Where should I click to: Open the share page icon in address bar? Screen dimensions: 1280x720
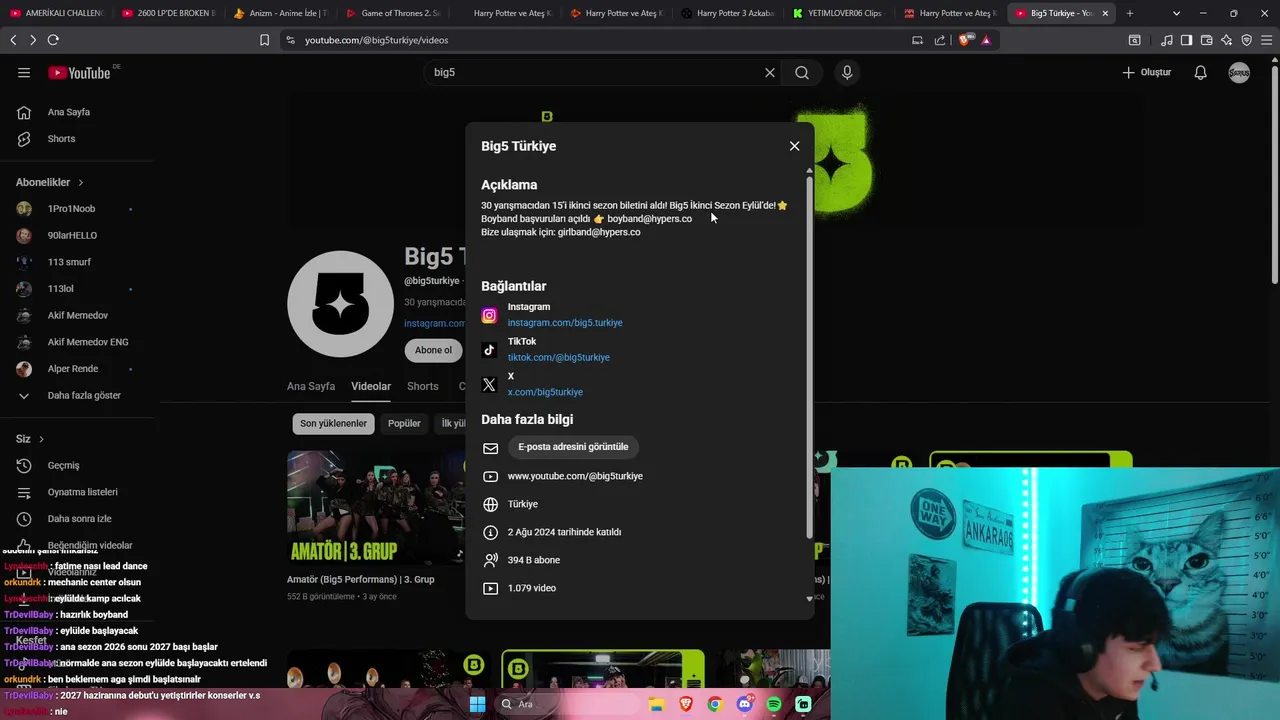point(940,40)
